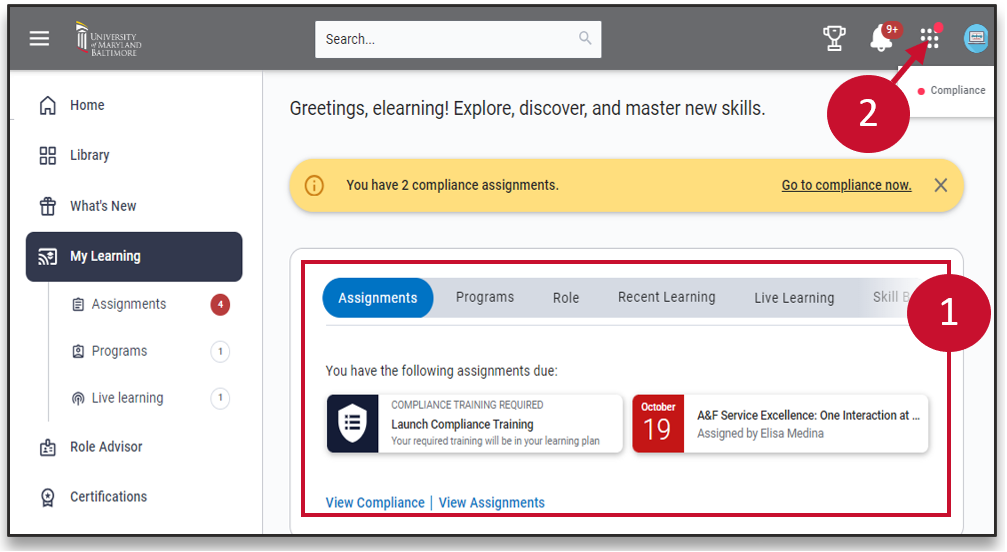Go to Home in sidebar

(x=87, y=105)
